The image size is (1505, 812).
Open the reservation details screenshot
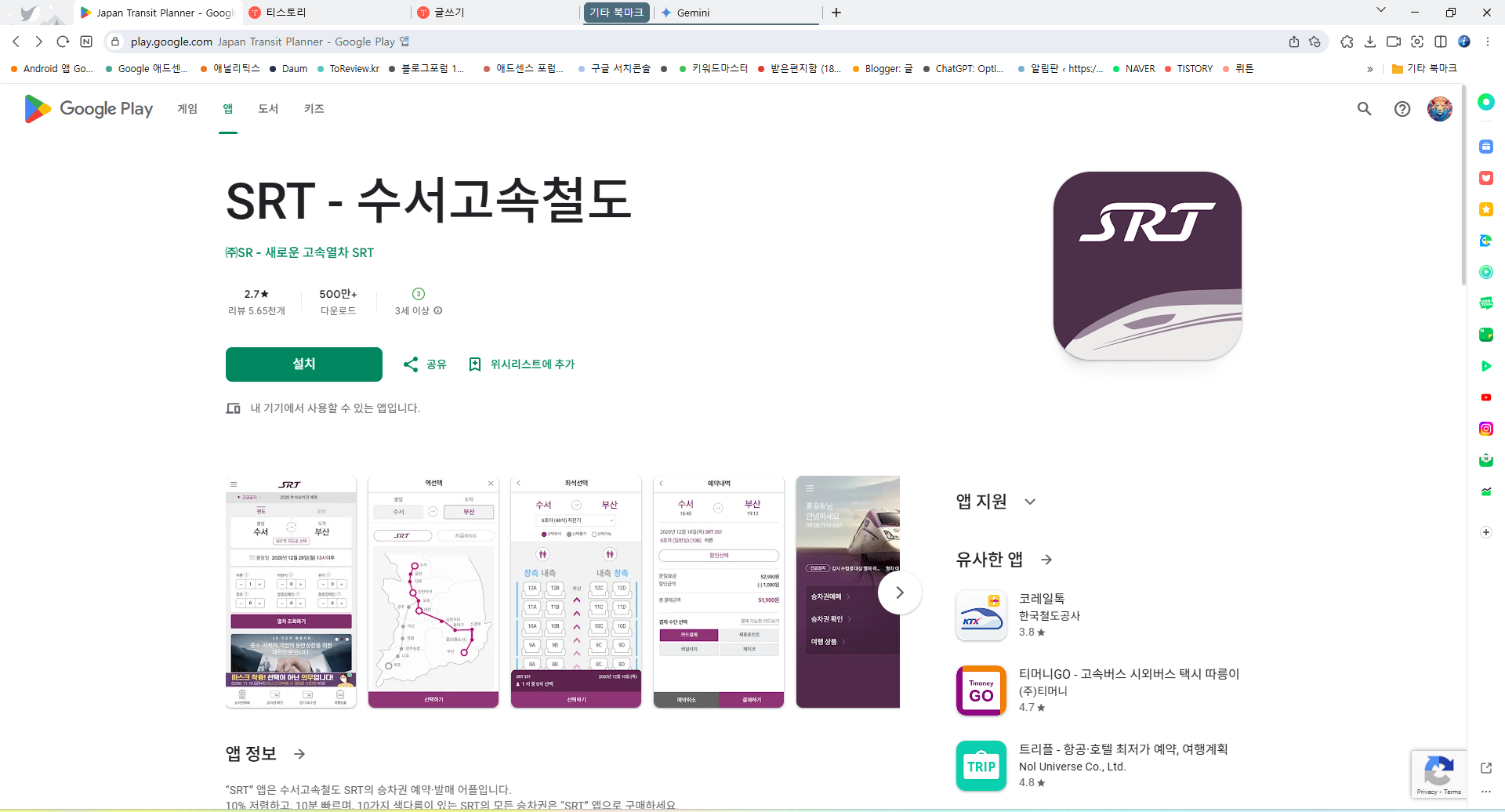pyautogui.click(x=719, y=592)
